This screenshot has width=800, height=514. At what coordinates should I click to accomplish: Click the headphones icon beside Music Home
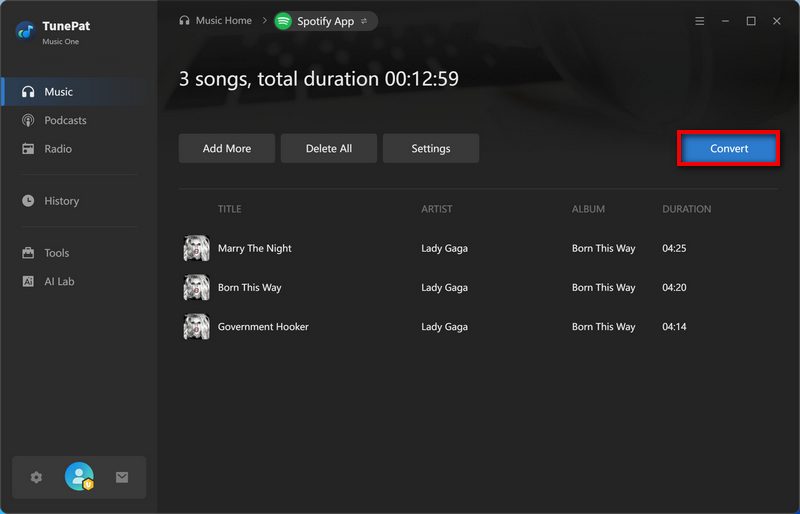[184, 21]
